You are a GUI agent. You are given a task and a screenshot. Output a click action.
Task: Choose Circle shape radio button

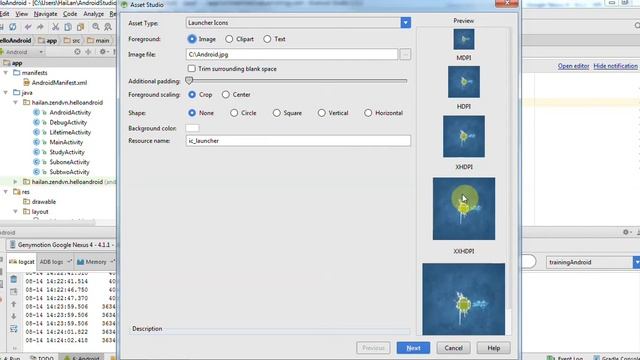pos(234,113)
